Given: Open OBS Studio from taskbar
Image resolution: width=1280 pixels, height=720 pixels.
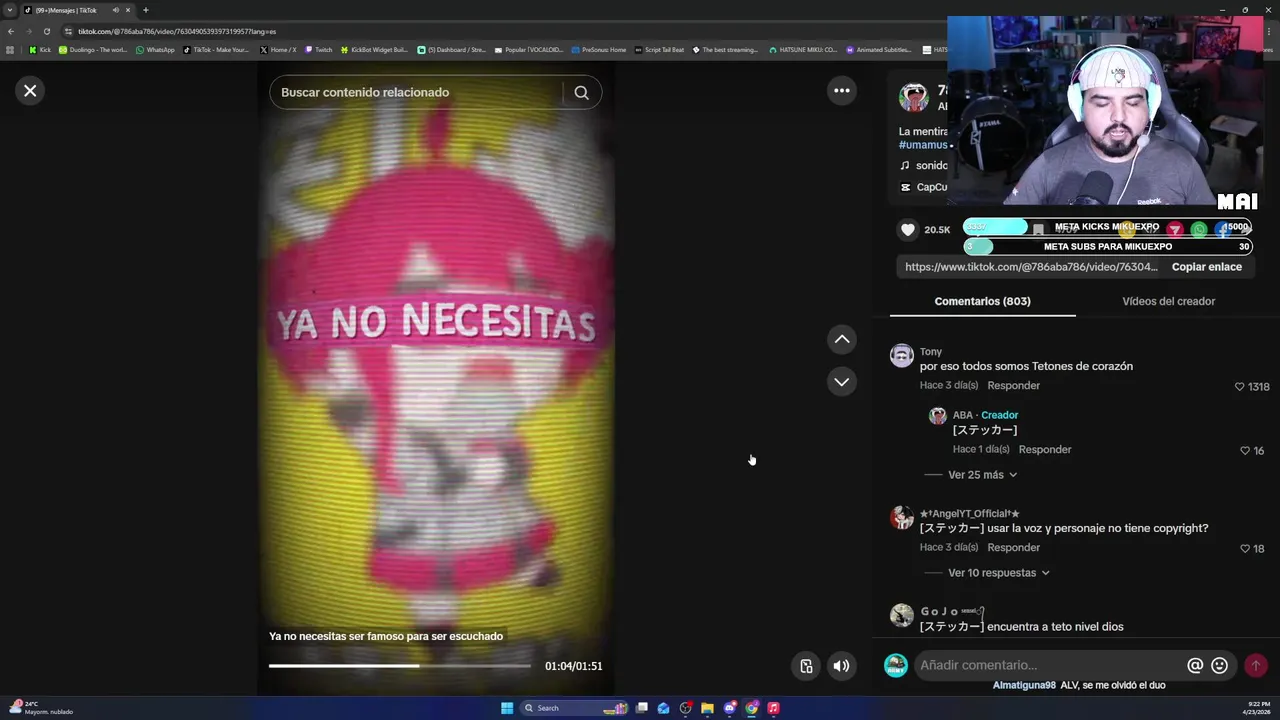Looking at the screenshot, I should pyautogui.click(x=686, y=708).
